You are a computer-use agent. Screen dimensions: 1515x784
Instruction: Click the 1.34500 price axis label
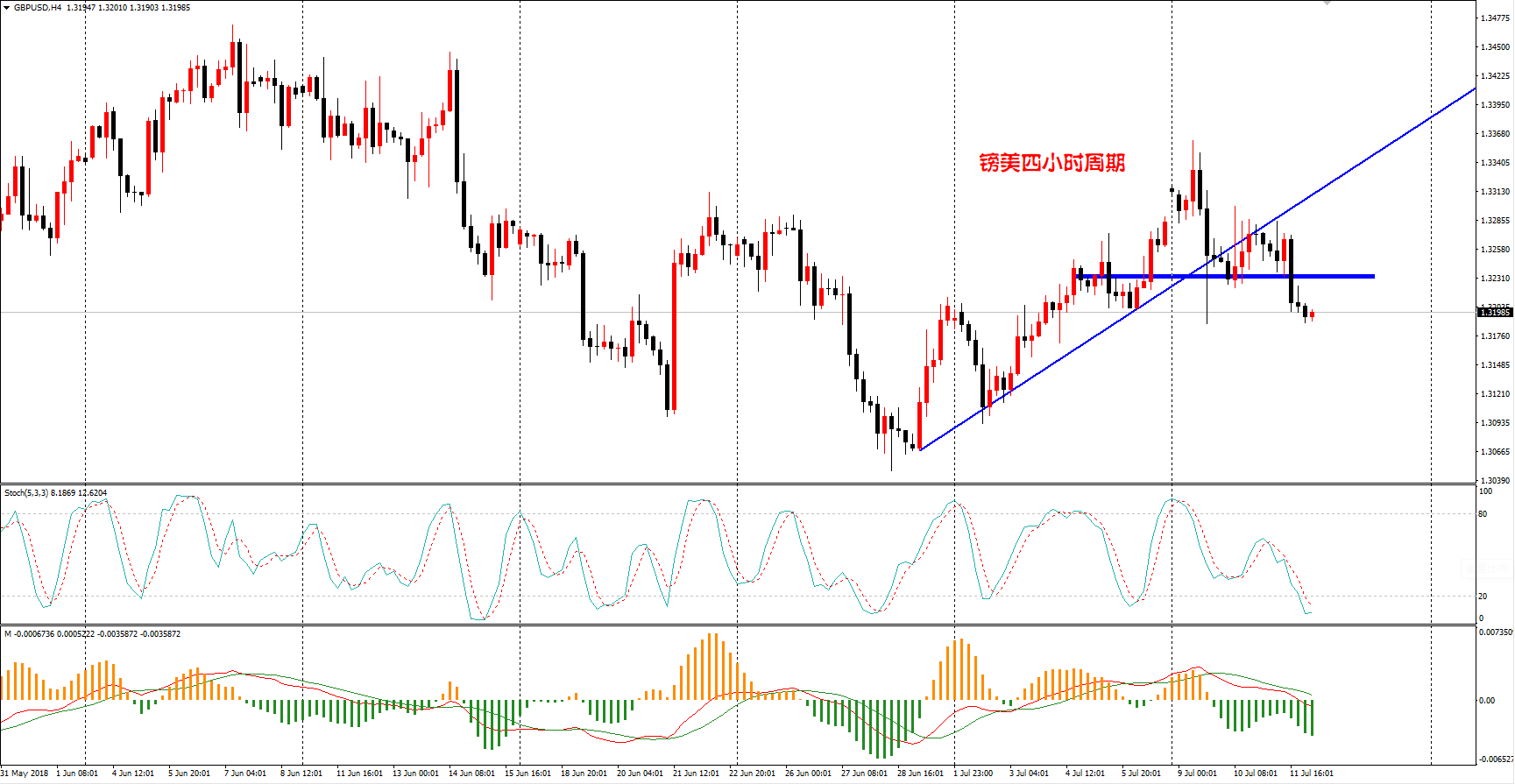click(1495, 47)
